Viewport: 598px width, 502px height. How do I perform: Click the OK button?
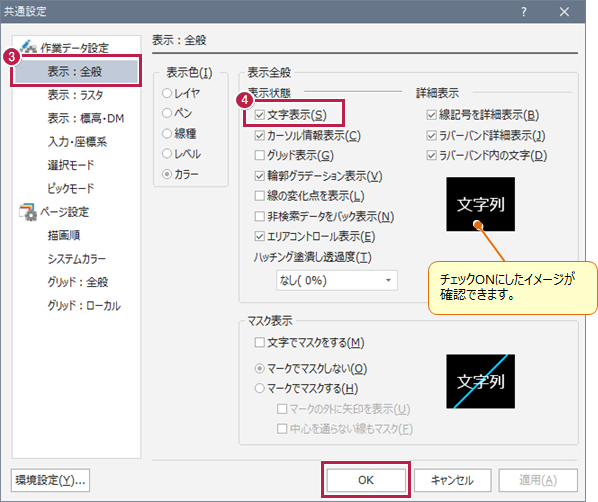[x=366, y=480]
